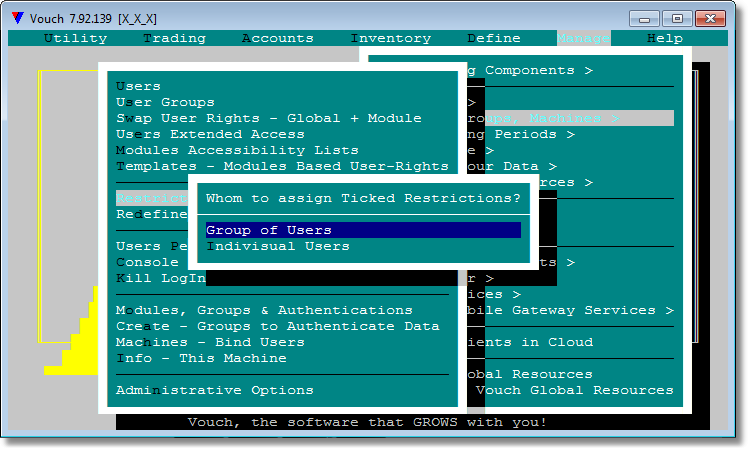Click the Vouch logo icon in title bar
The height and width of the screenshot is (450, 748).
(18, 19)
